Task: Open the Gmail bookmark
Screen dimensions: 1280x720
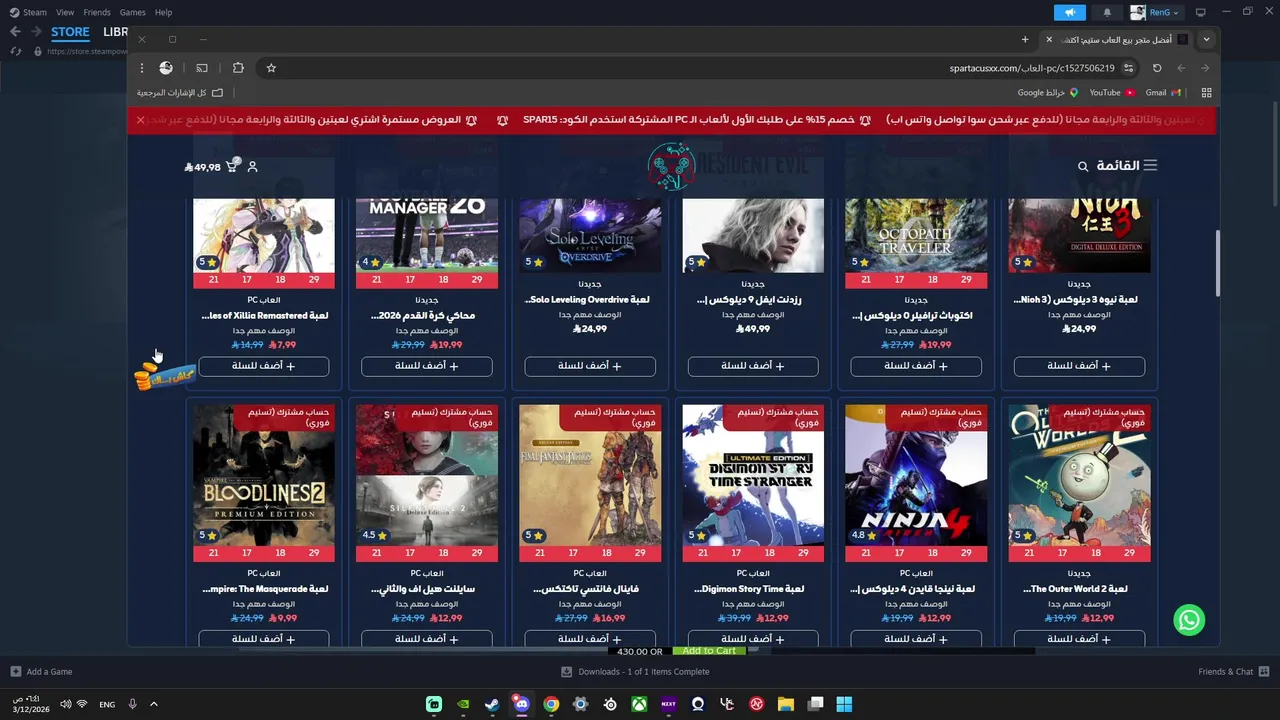Action: [1163, 93]
